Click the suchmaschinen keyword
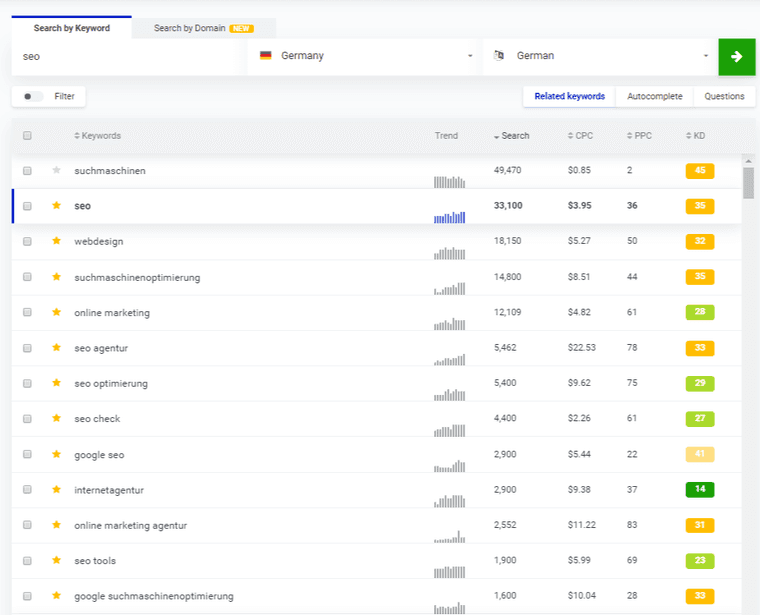Screen dimensions: 760x615 pyautogui.click(x=110, y=171)
